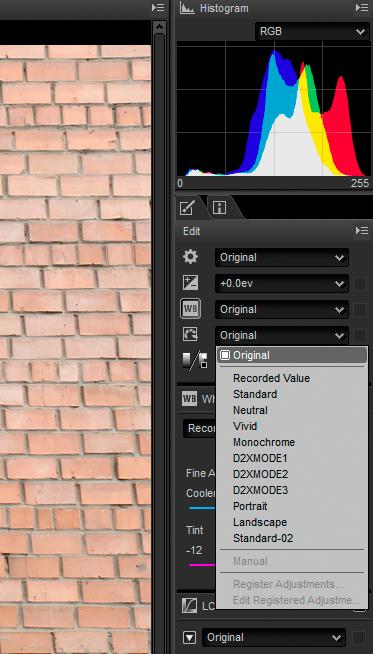Click the WB white balance icon in Edit
The width and height of the screenshot is (373, 654).
(191, 309)
